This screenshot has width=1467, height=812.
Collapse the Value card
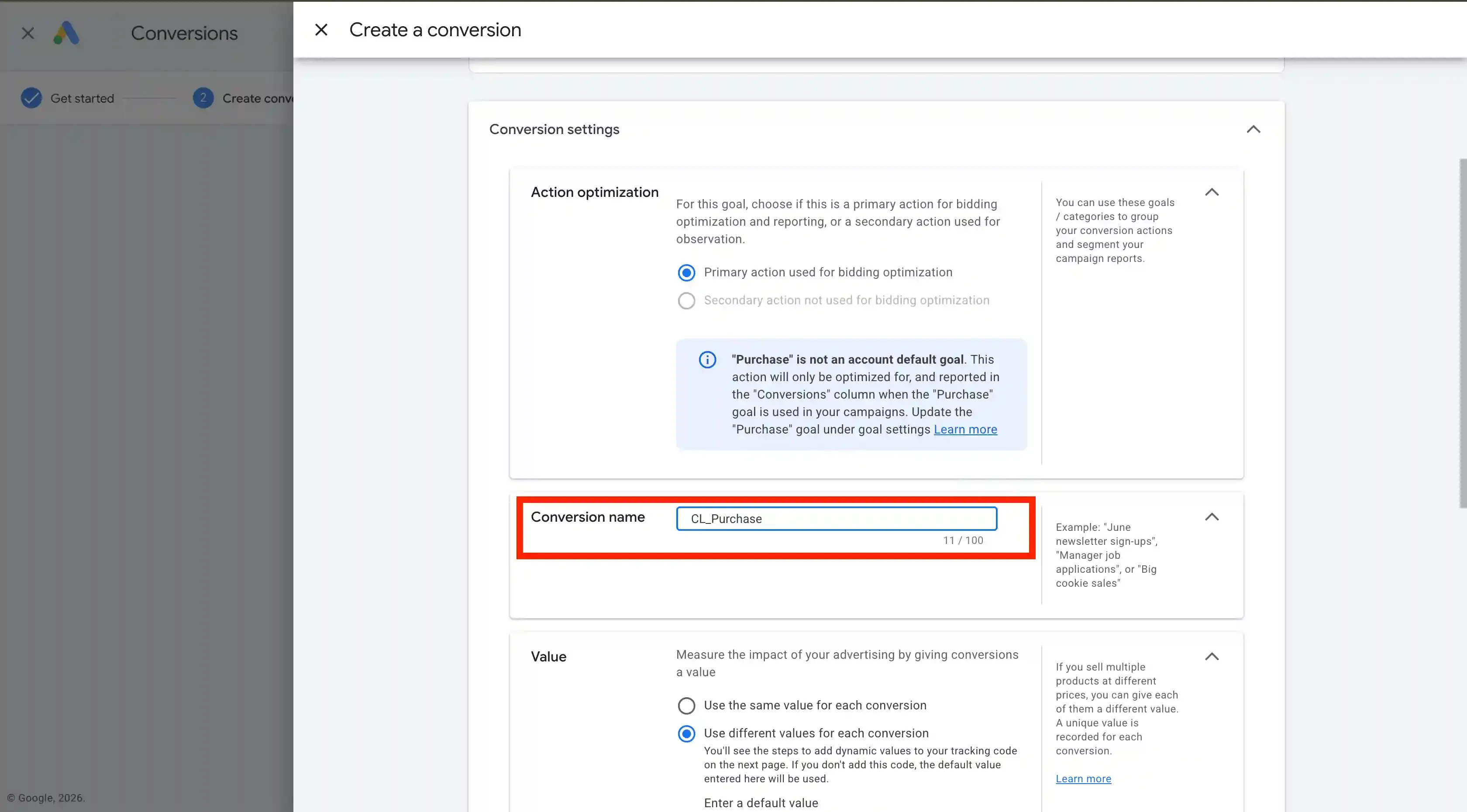point(1212,657)
